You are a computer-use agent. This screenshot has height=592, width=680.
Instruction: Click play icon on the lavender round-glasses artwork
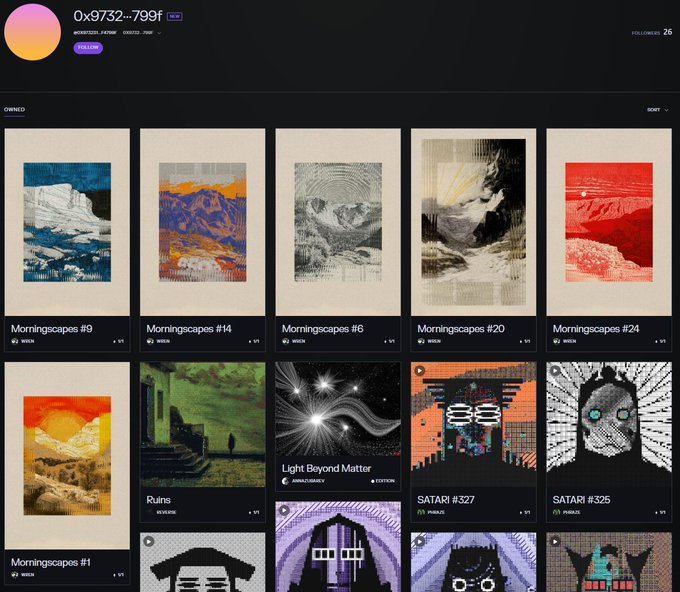(x=419, y=541)
